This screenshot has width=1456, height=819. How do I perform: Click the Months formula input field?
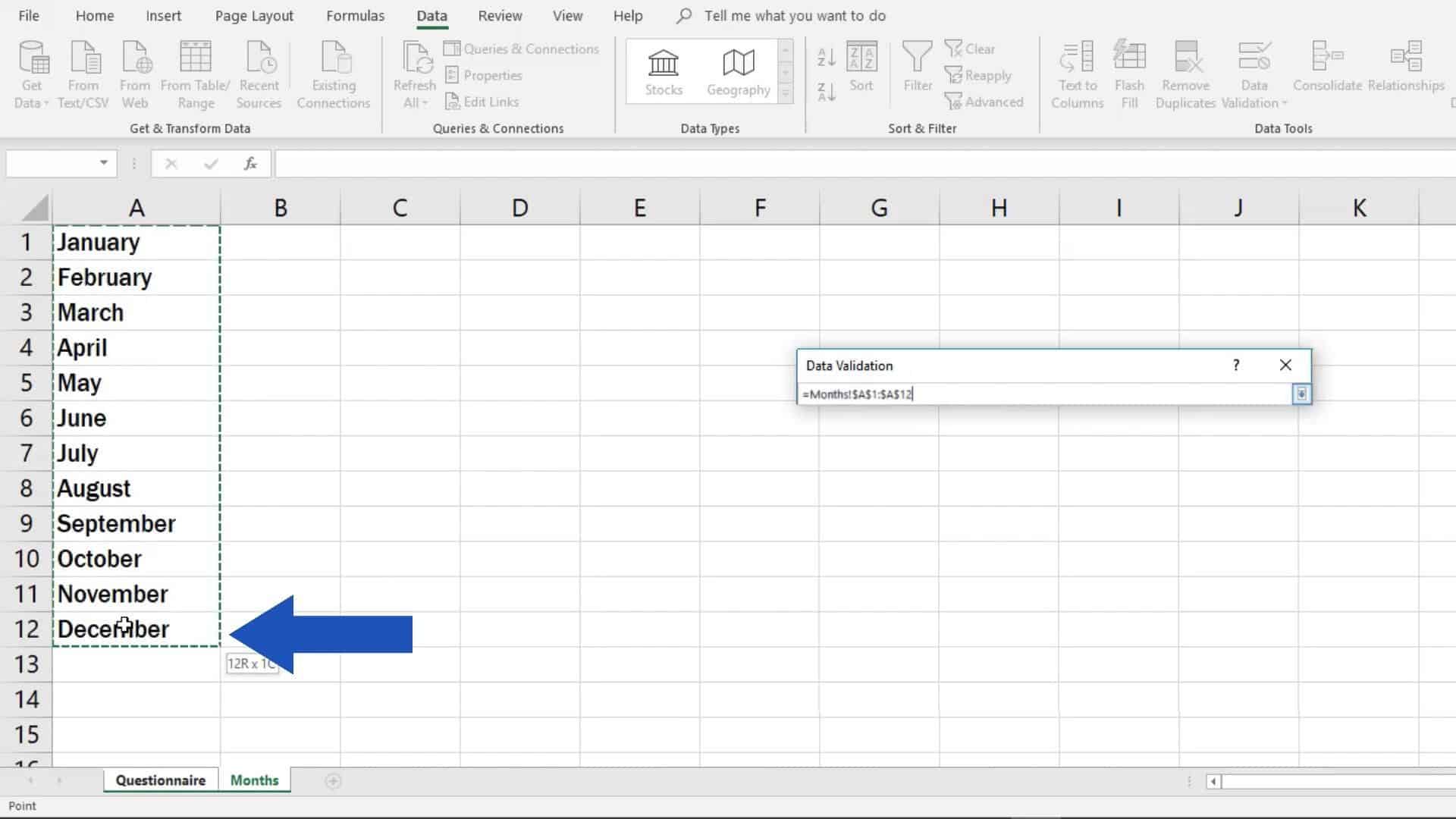click(1046, 394)
